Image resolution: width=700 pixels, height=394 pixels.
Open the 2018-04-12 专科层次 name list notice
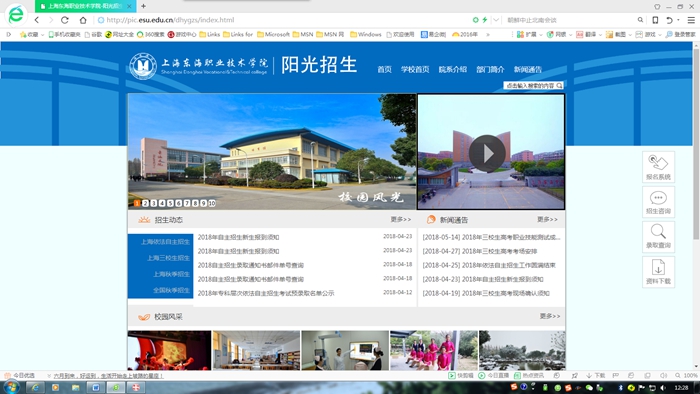[x=266, y=293]
